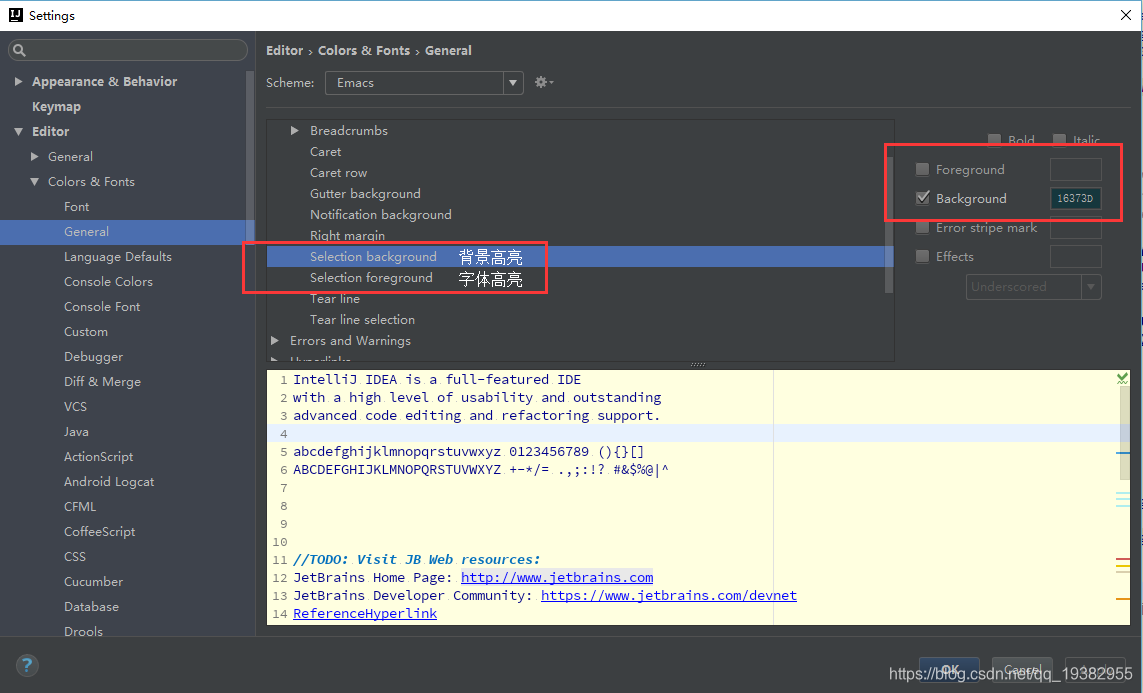Select CoffeeScript colors page
The height and width of the screenshot is (693, 1143).
point(99,531)
